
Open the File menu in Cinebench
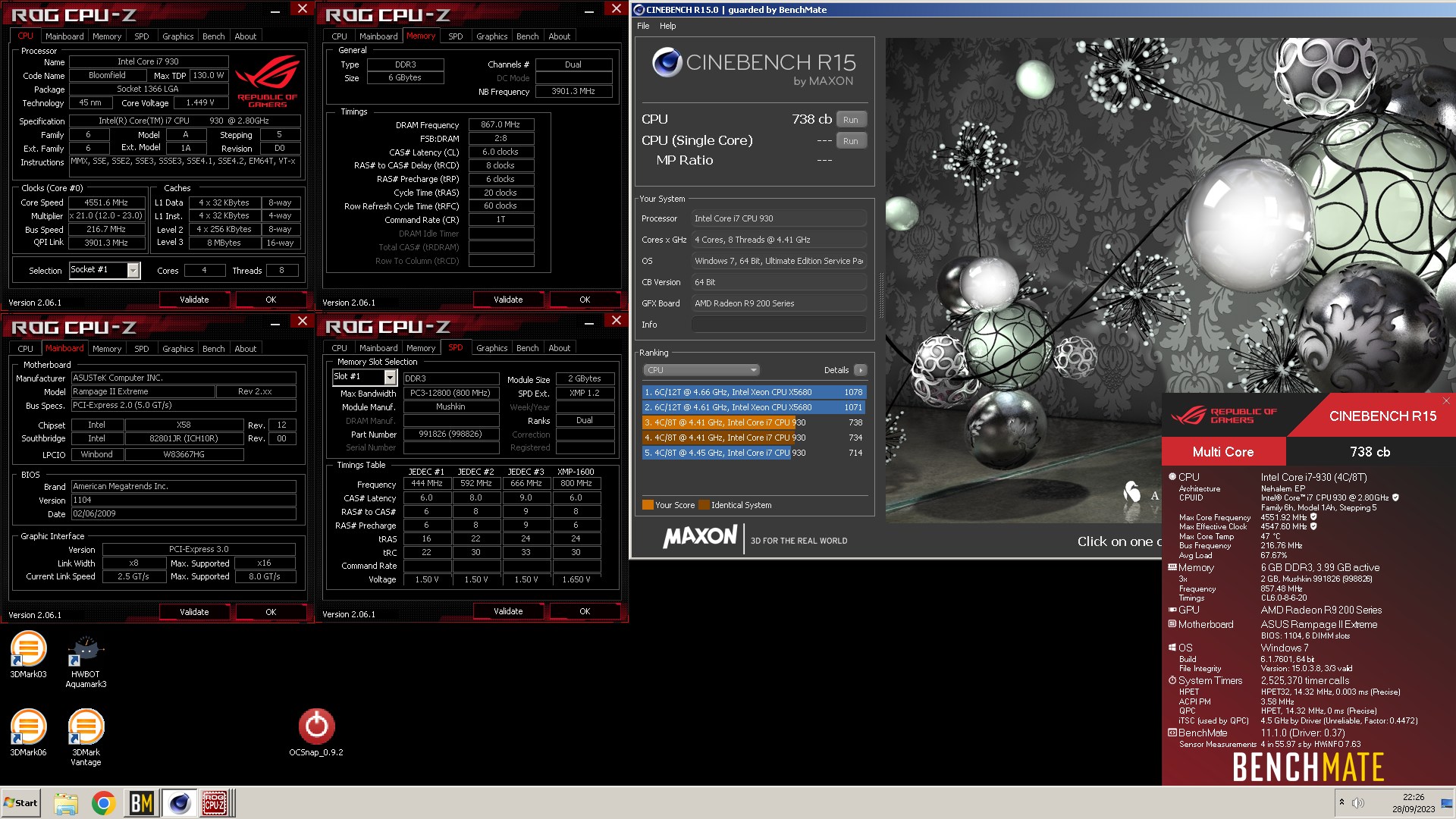pyautogui.click(x=643, y=26)
